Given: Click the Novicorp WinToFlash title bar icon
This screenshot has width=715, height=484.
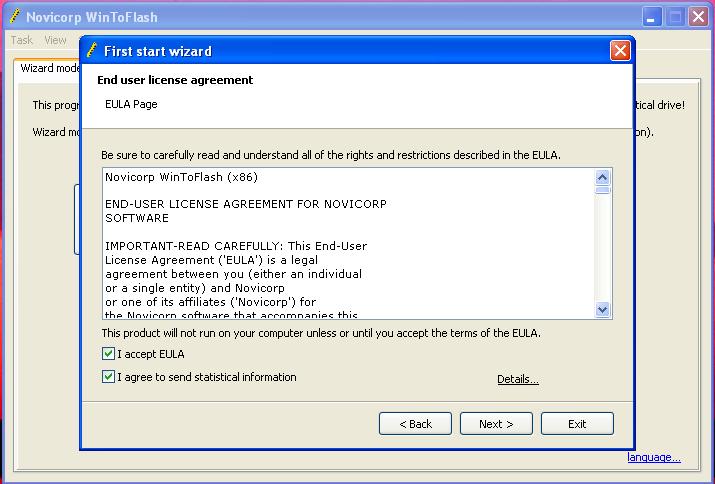Looking at the screenshot, I should pyautogui.click(x=15, y=16).
